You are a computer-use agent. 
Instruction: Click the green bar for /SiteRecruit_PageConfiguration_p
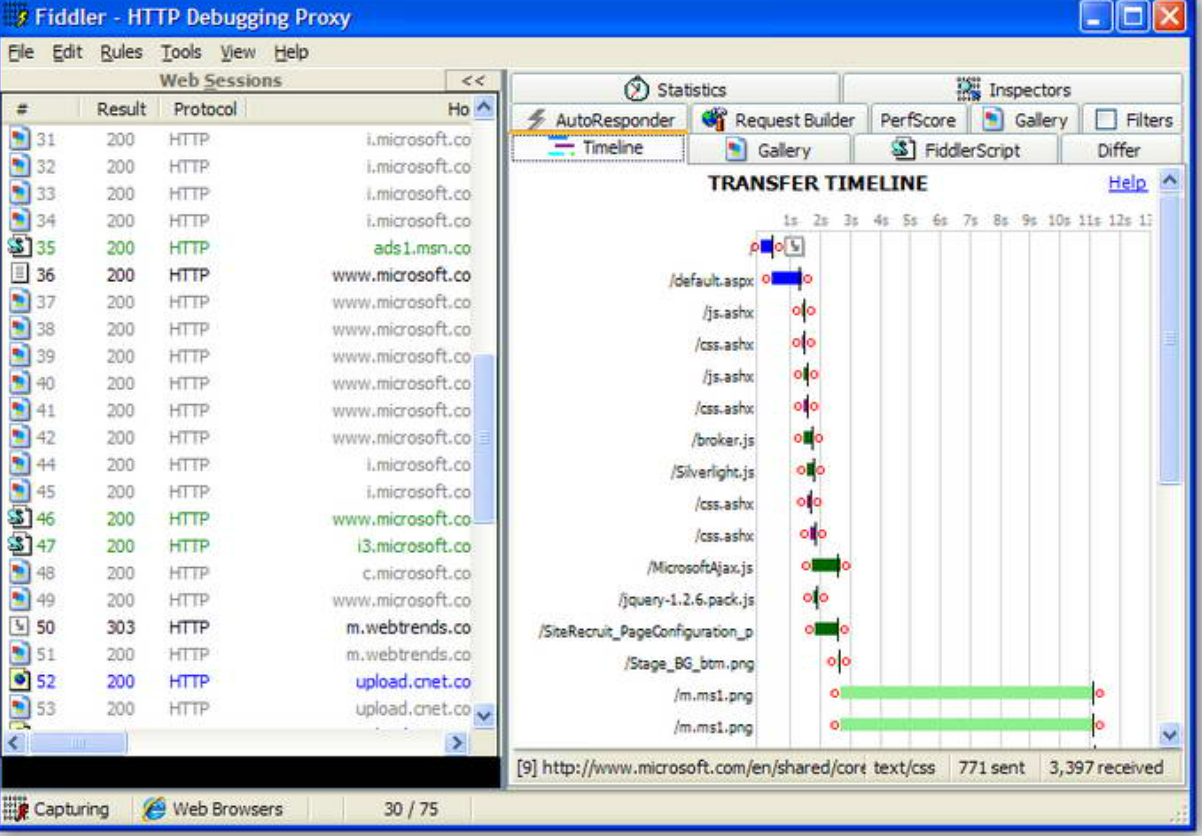point(826,629)
